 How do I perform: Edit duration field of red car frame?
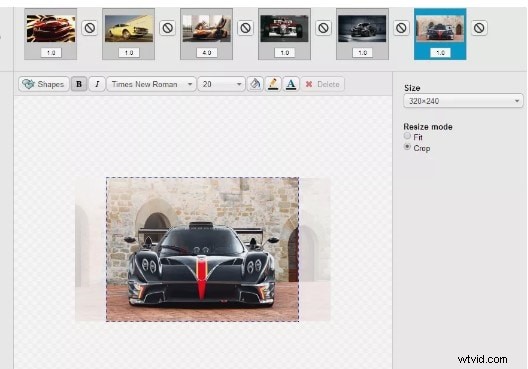[x=51, y=53]
